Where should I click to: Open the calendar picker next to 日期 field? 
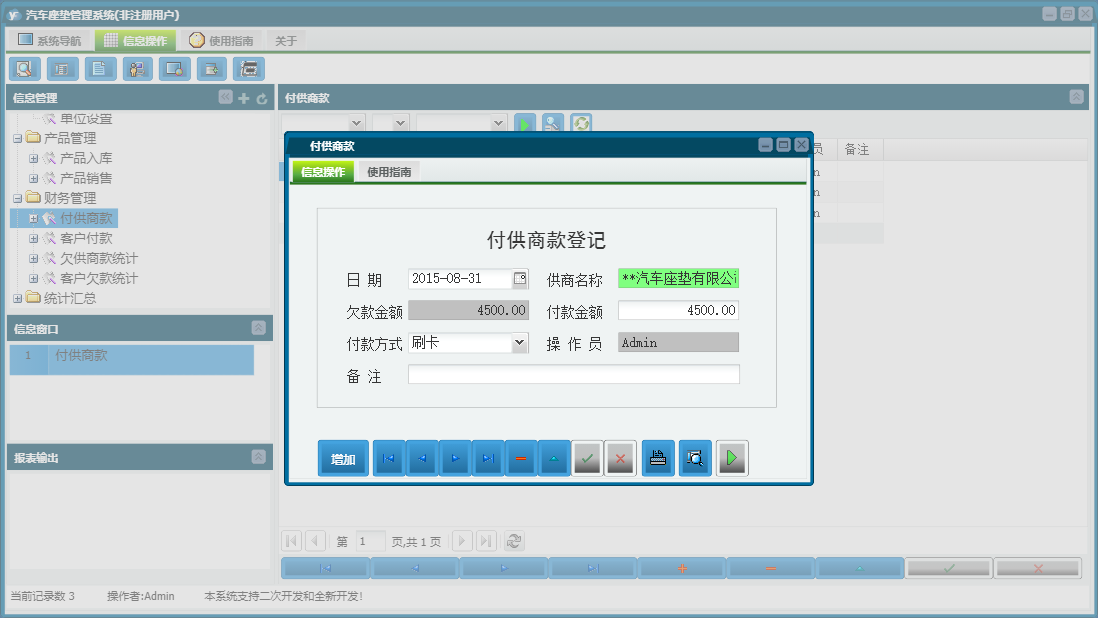click(520, 279)
